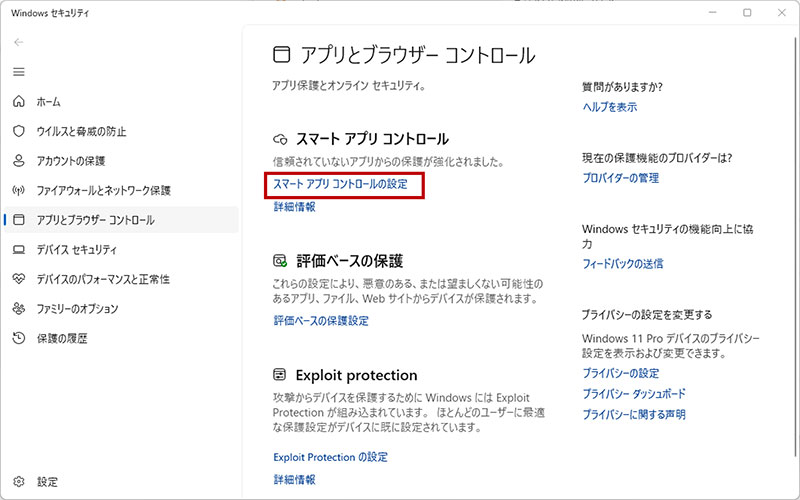Click ヘルプを表示 link
The image size is (800, 500).
click(610, 107)
